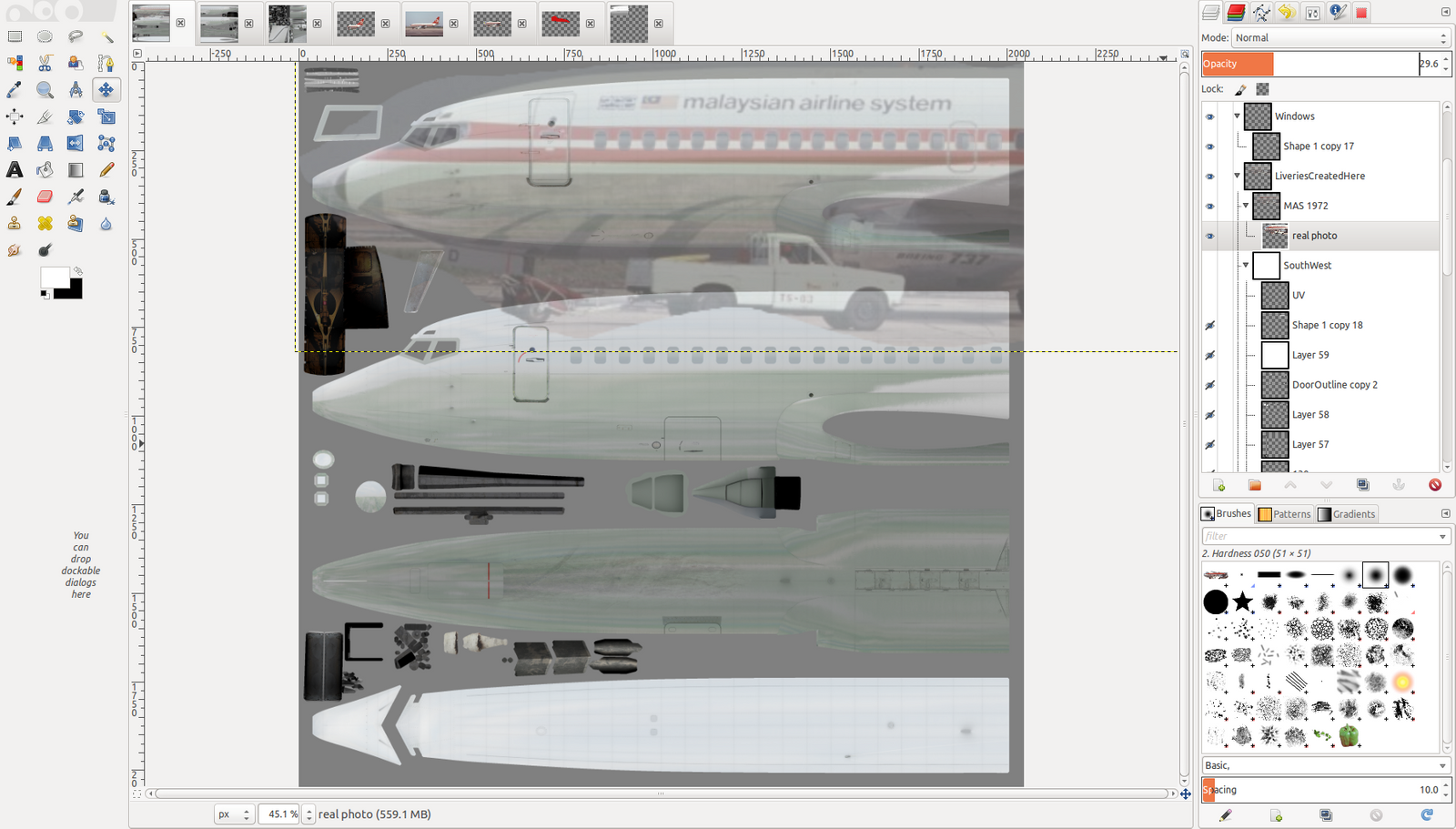1456x829 pixels.
Task: Select the Heal bandage tool
Action: click(45, 223)
